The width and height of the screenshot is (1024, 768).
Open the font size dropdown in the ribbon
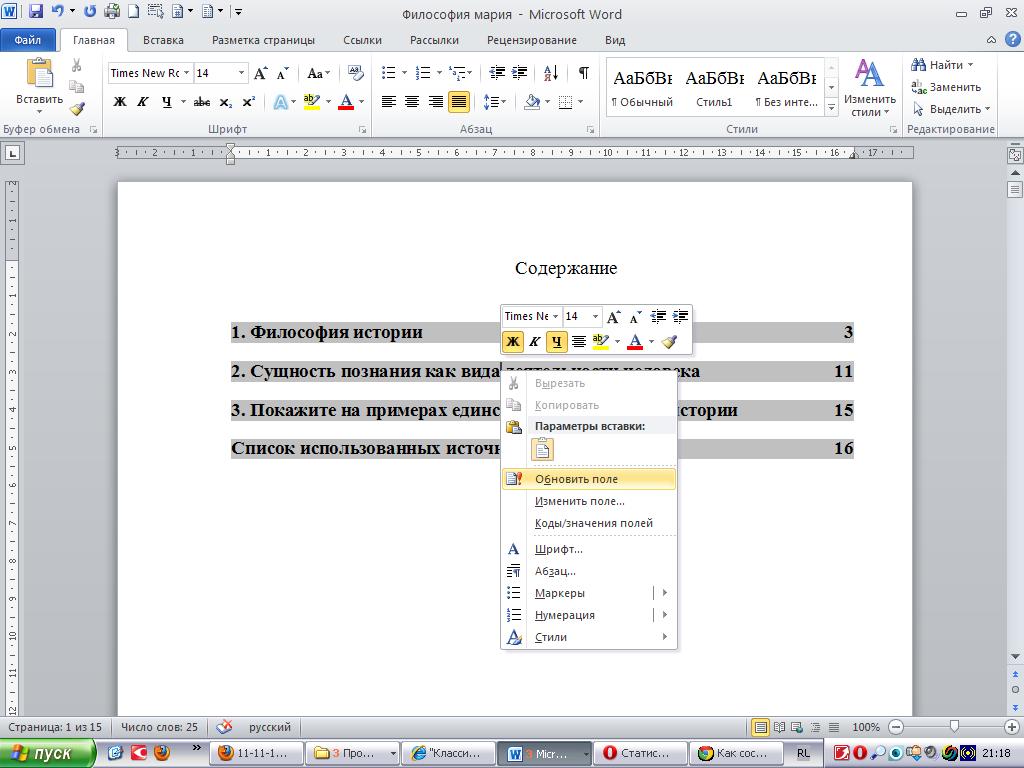[x=241, y=73]
